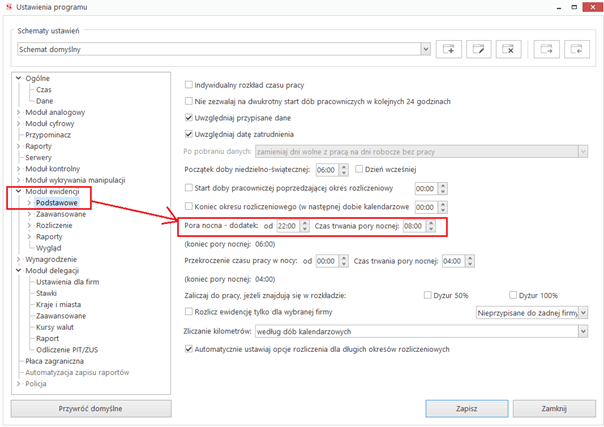Toggle the Dyżur 50% checkbox
Image resolution: width=604 pixels, height=427 pixels.
click(x=427, y=295)
